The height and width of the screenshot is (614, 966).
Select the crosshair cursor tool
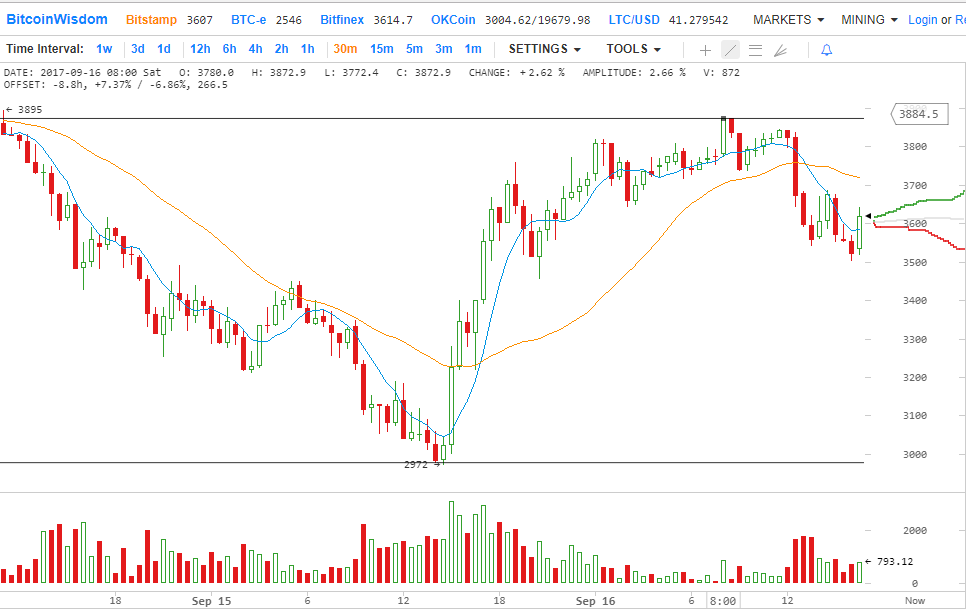[705, 49]
